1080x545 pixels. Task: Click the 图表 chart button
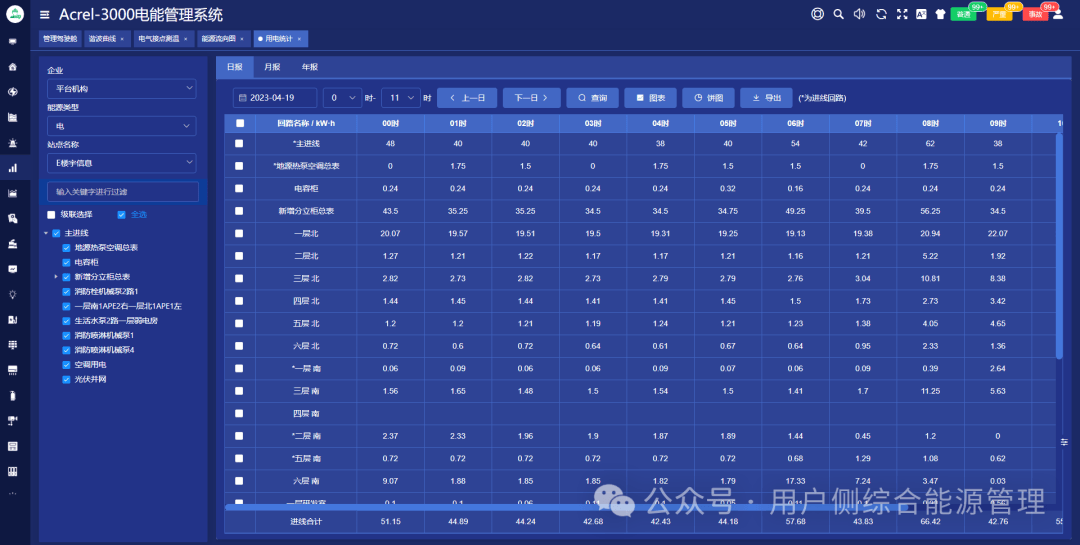click(650, 98)
